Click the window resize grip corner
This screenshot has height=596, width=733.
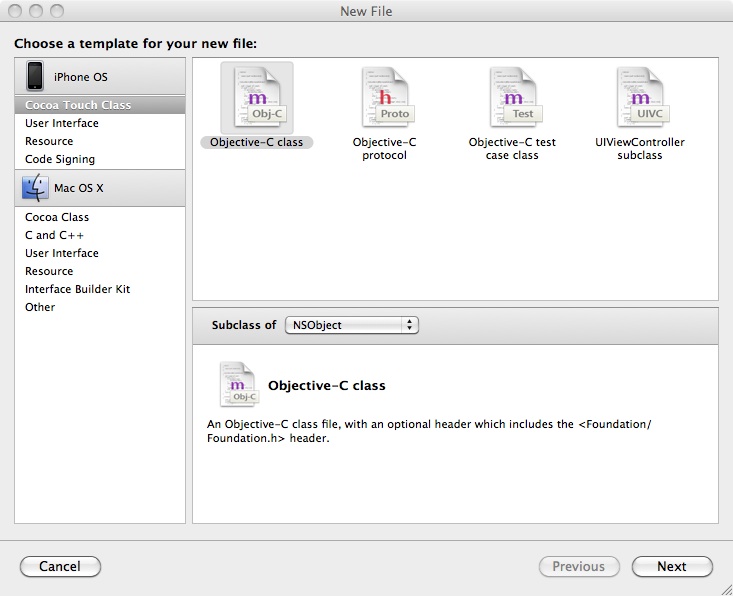pyautogui.click(x=726, y=589)
